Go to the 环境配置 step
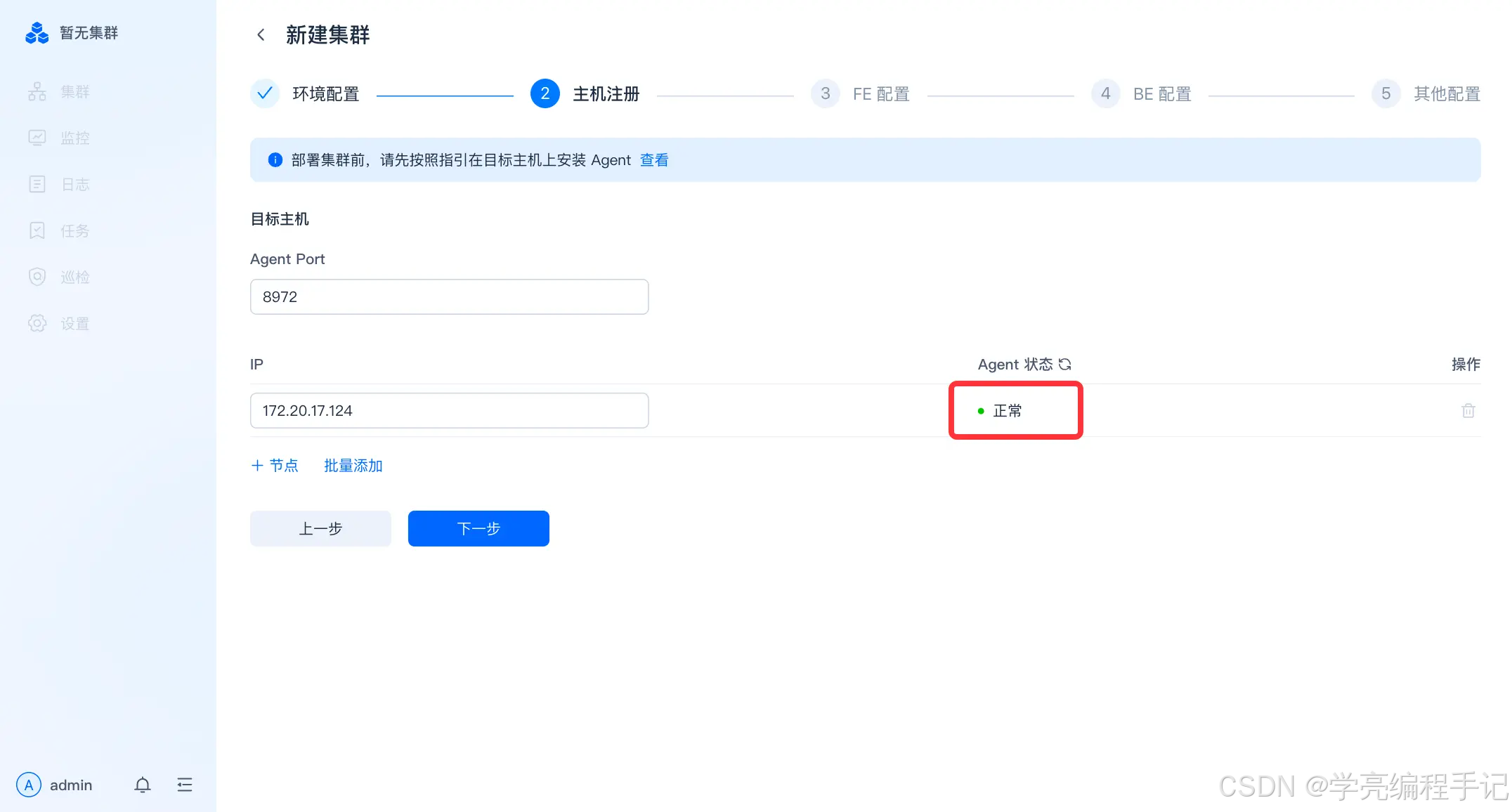The width and height of the screenshot is (1512, 812). coord(326,94)
